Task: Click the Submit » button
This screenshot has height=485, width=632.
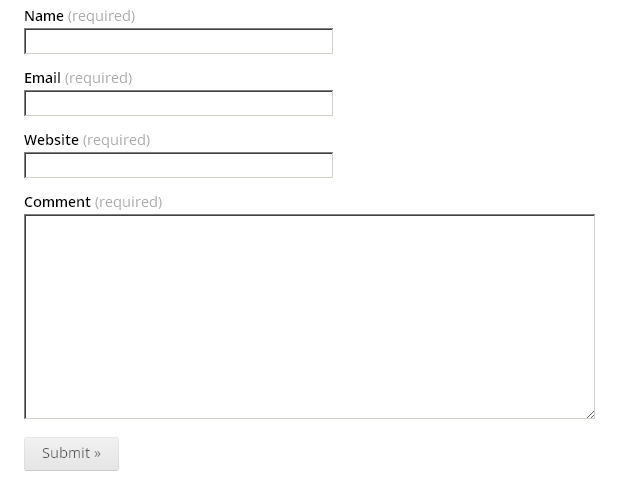Action: (x=71, y=454)
